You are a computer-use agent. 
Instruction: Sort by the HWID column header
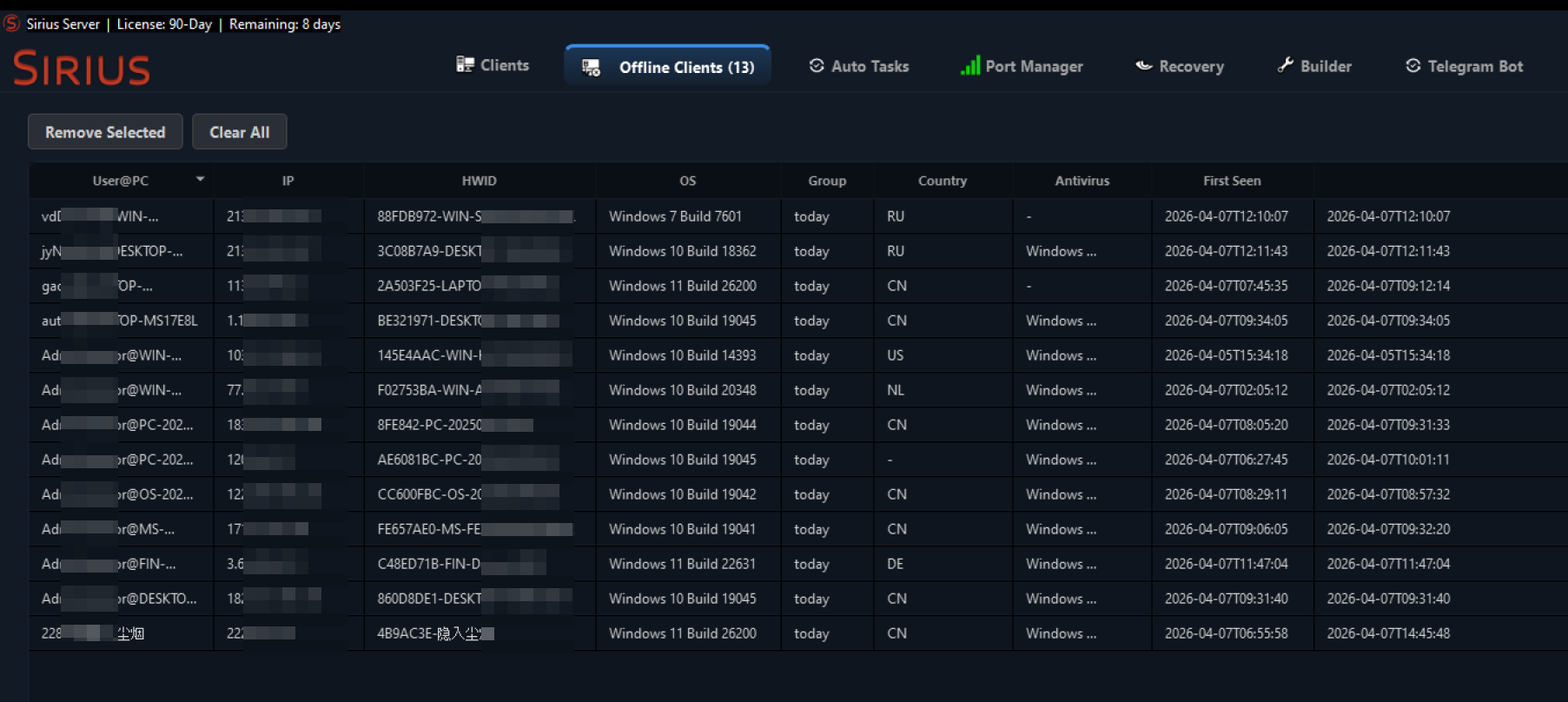coord(480,181)
